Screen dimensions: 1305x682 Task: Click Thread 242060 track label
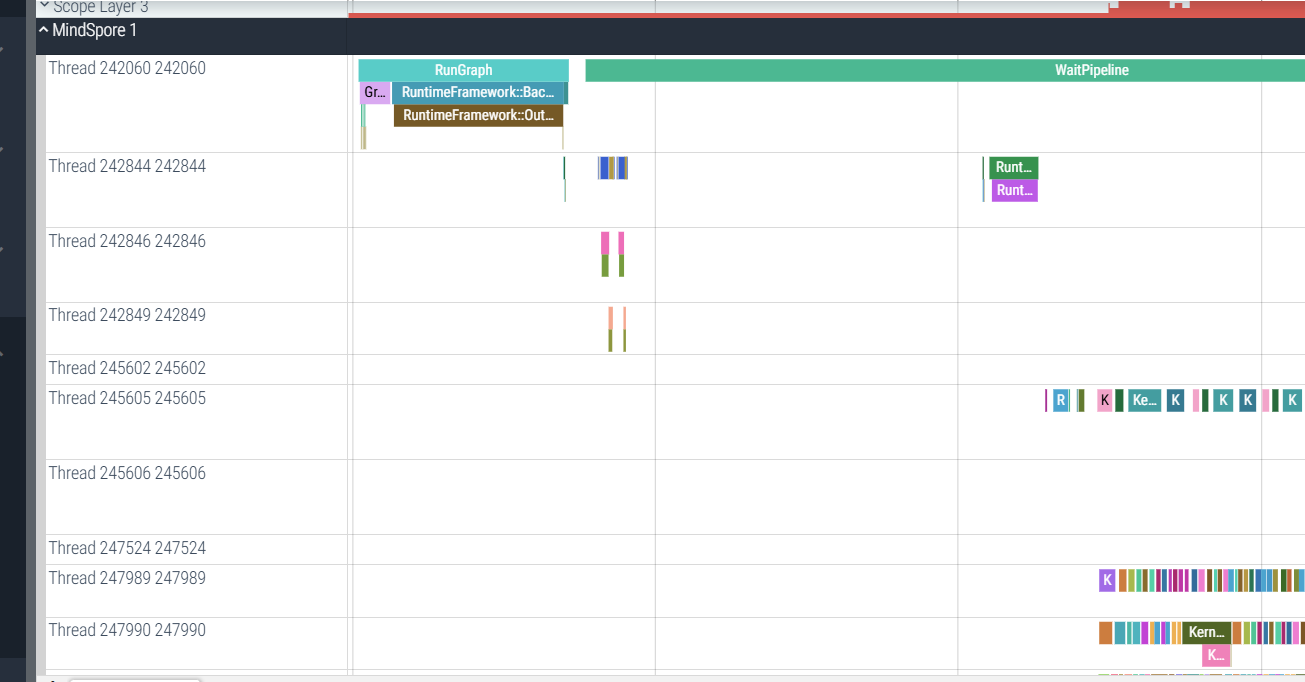coord(127,69)
